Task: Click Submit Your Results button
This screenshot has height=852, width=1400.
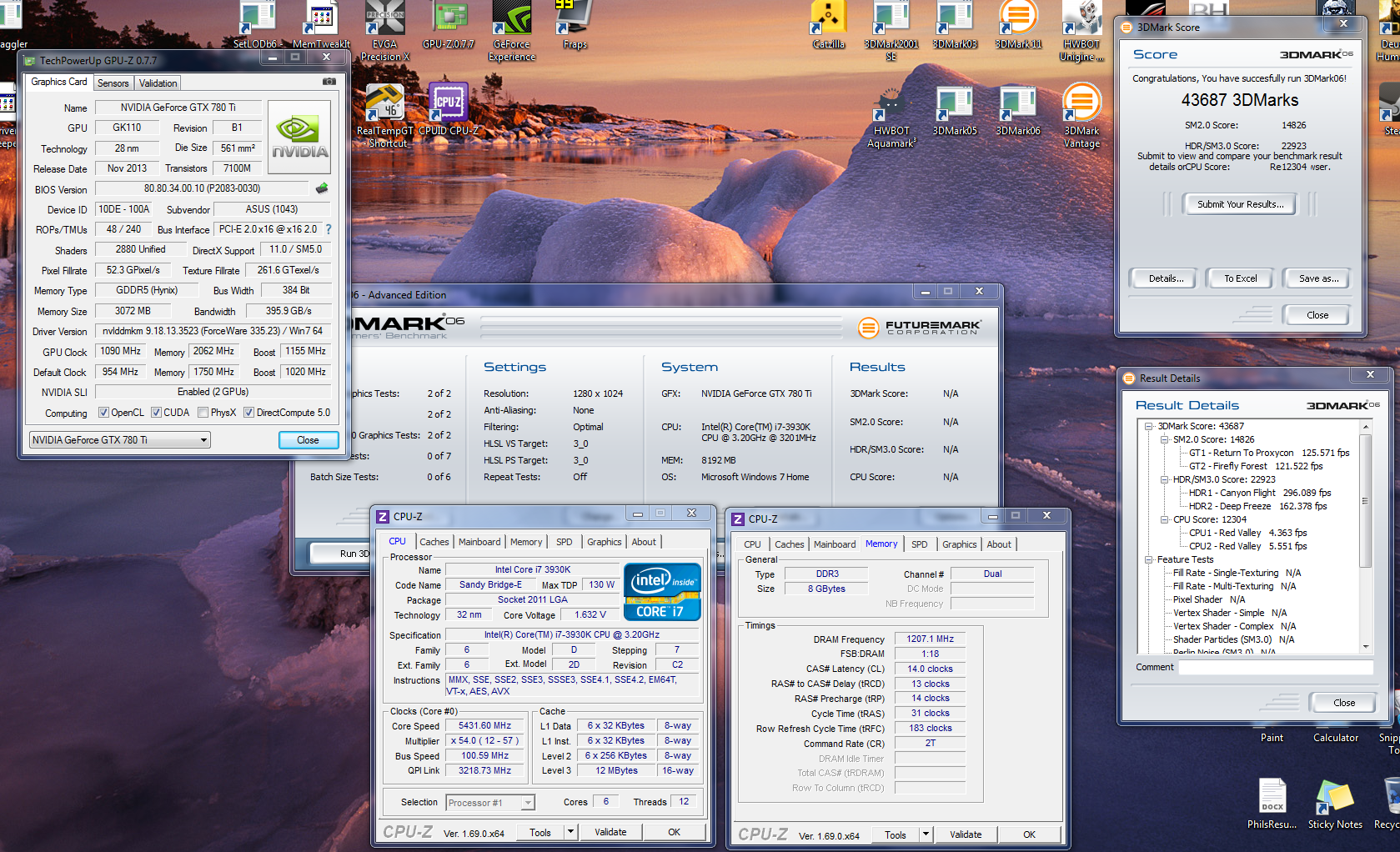Action: point(1240,204)
